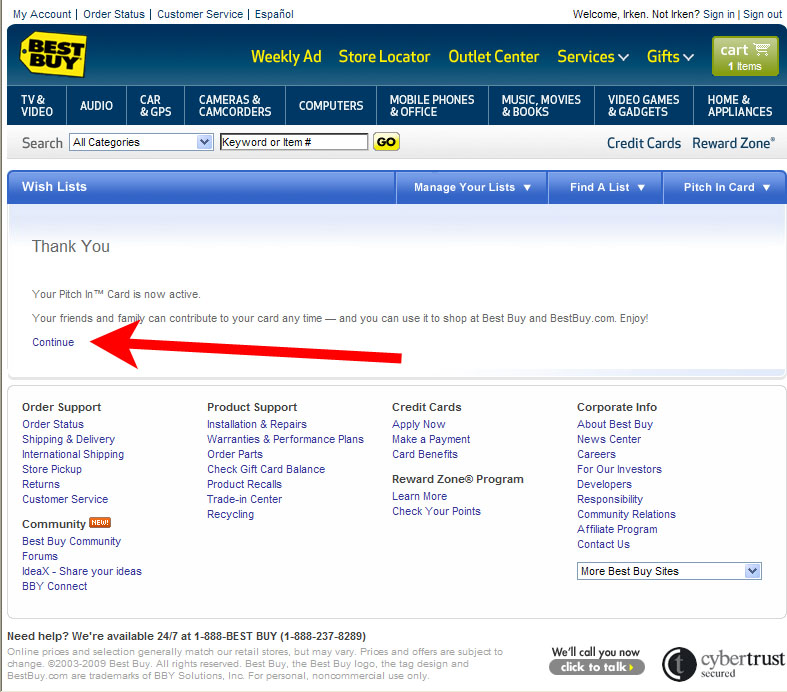Image resolution: width=787 pixels, height=692 pixels.
Task: Open the Find A List menu
Action: click(607, 187)
